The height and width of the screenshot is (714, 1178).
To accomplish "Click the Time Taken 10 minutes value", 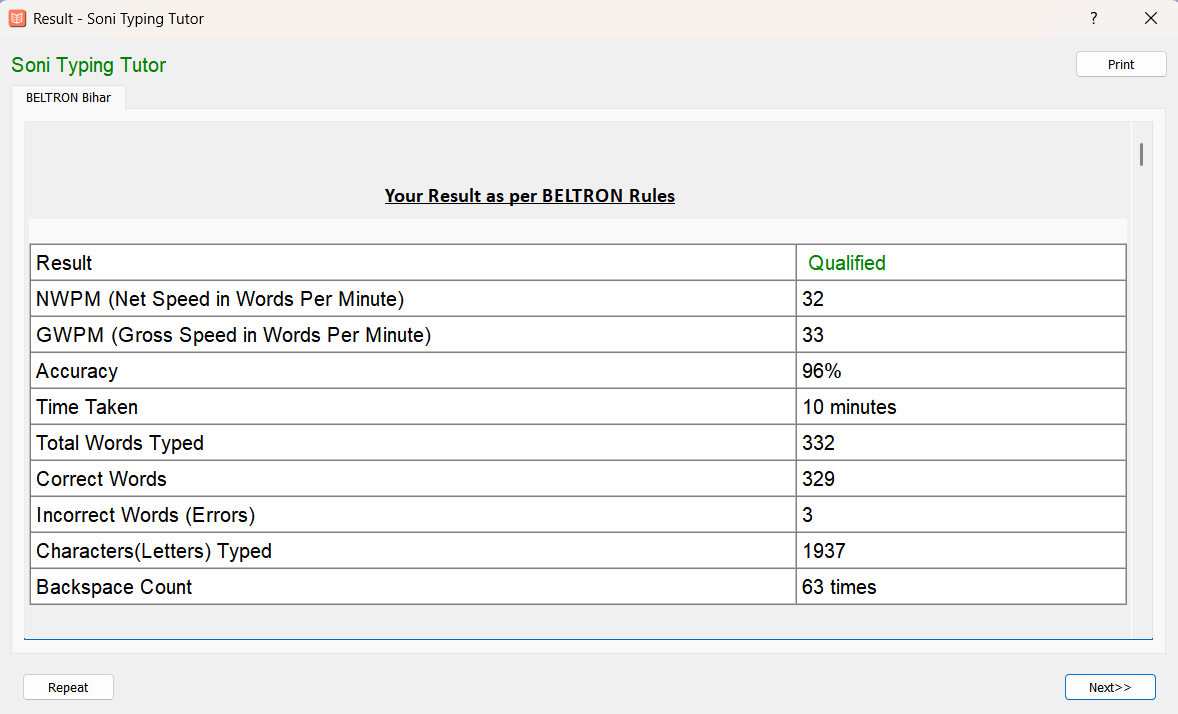I will pyautogui.click(x=849, y=407).
